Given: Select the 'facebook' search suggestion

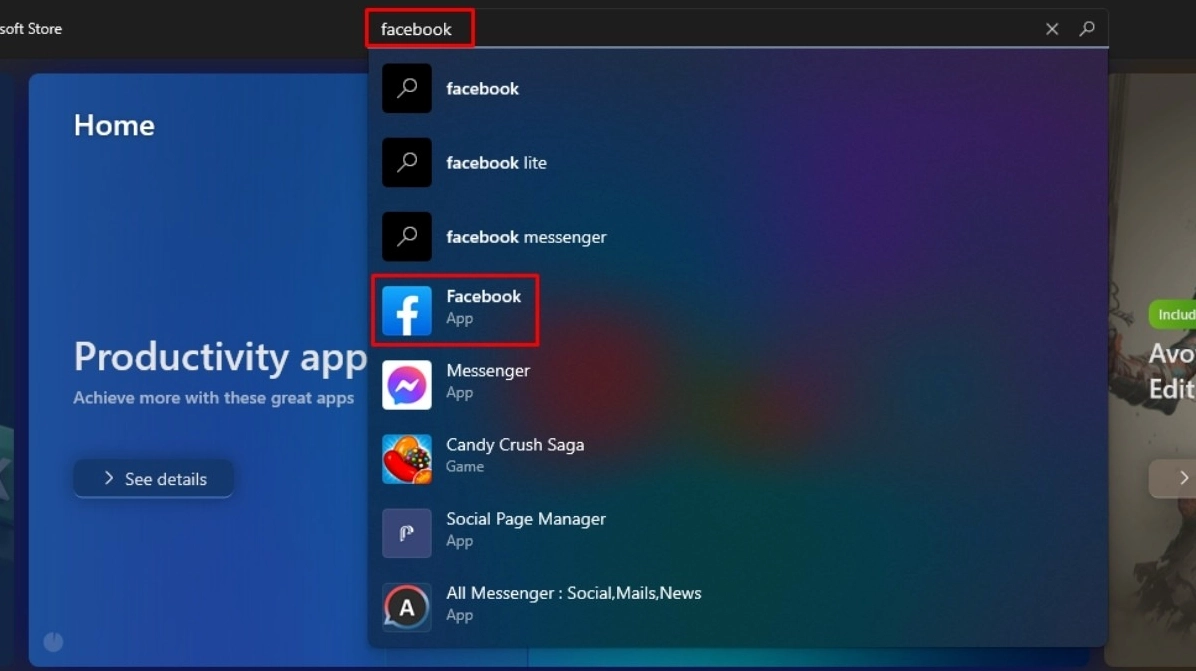Looking at the screenshot, I should pos(483,88).
